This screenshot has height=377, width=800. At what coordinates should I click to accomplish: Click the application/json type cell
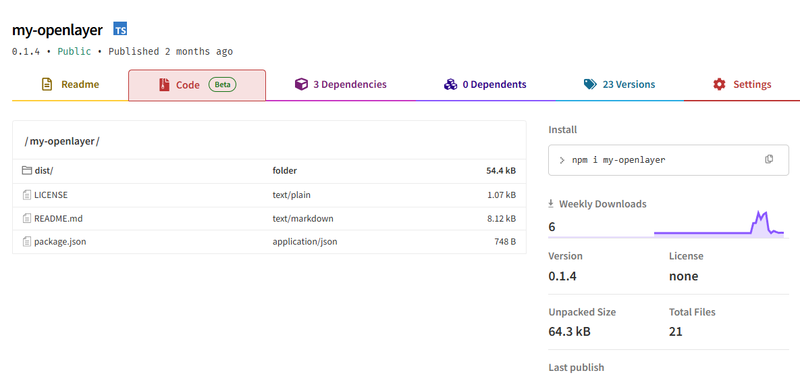(305, 241)
